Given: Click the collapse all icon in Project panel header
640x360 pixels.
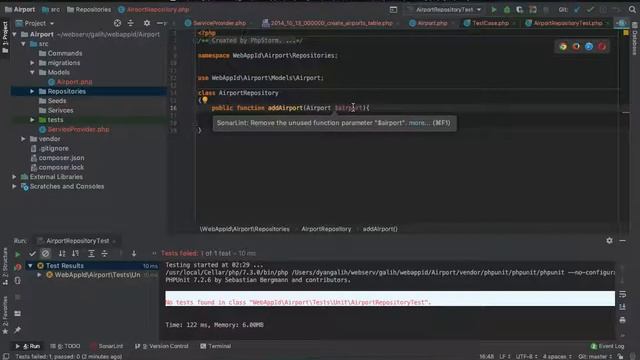Looking at the screenshot, I should pyautogui.click(x=131, y=23).
